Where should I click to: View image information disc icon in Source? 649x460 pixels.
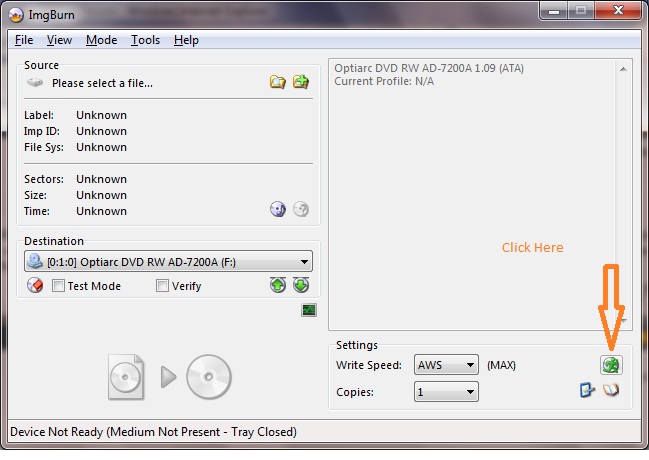[x=278, y=209]
